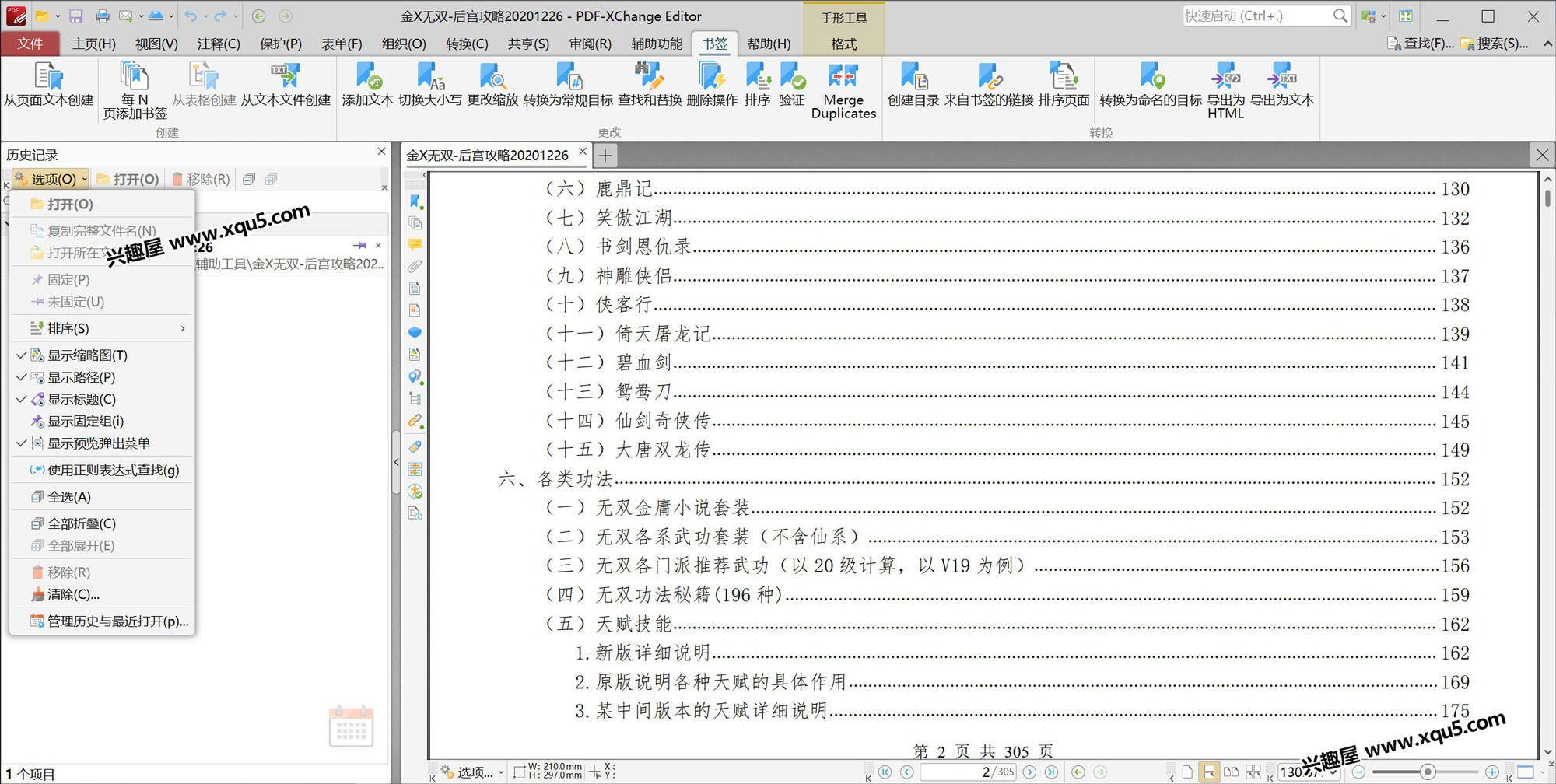Viewport: 1556px width, 784px height.
Task: Uncheck 显示路径(P) menu option
Action: pos(81,377)
